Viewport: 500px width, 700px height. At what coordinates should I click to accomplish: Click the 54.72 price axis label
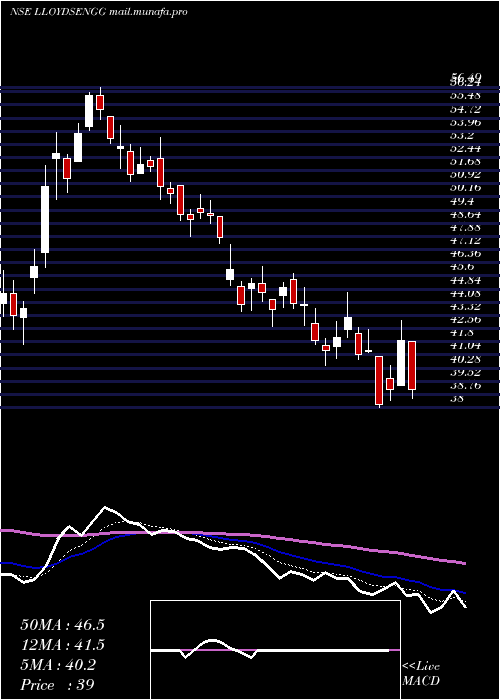pos(465,108)
